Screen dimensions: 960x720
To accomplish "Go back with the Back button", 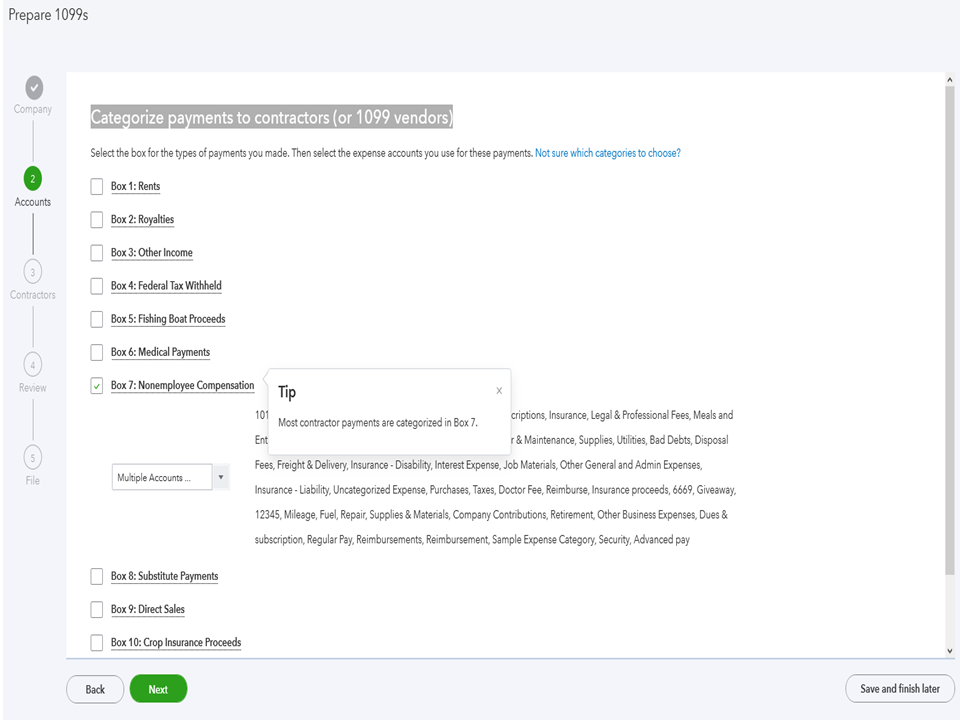I will coord(95,689).
